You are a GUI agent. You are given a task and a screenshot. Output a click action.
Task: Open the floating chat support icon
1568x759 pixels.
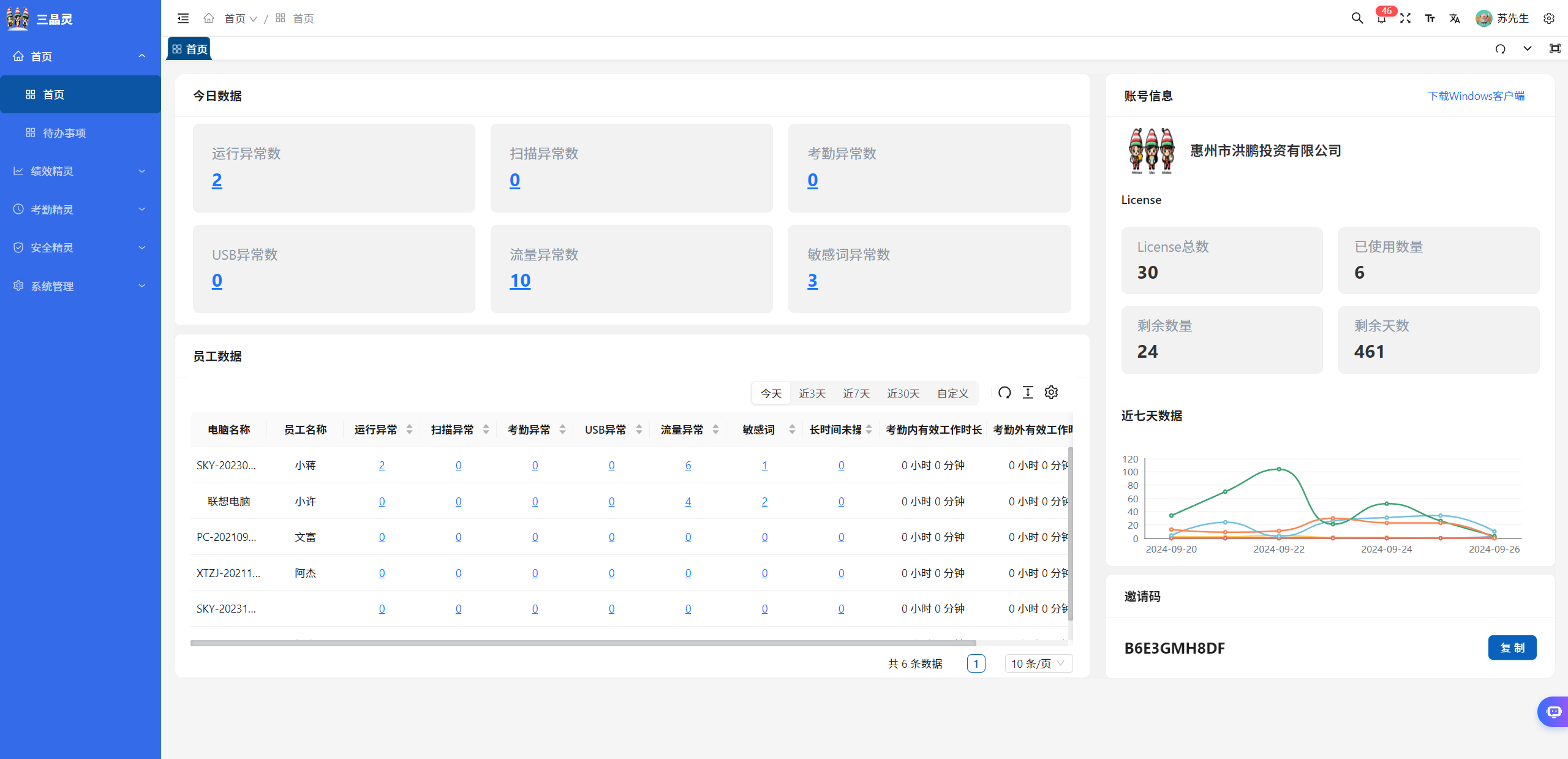click(x=1553, y=711)
